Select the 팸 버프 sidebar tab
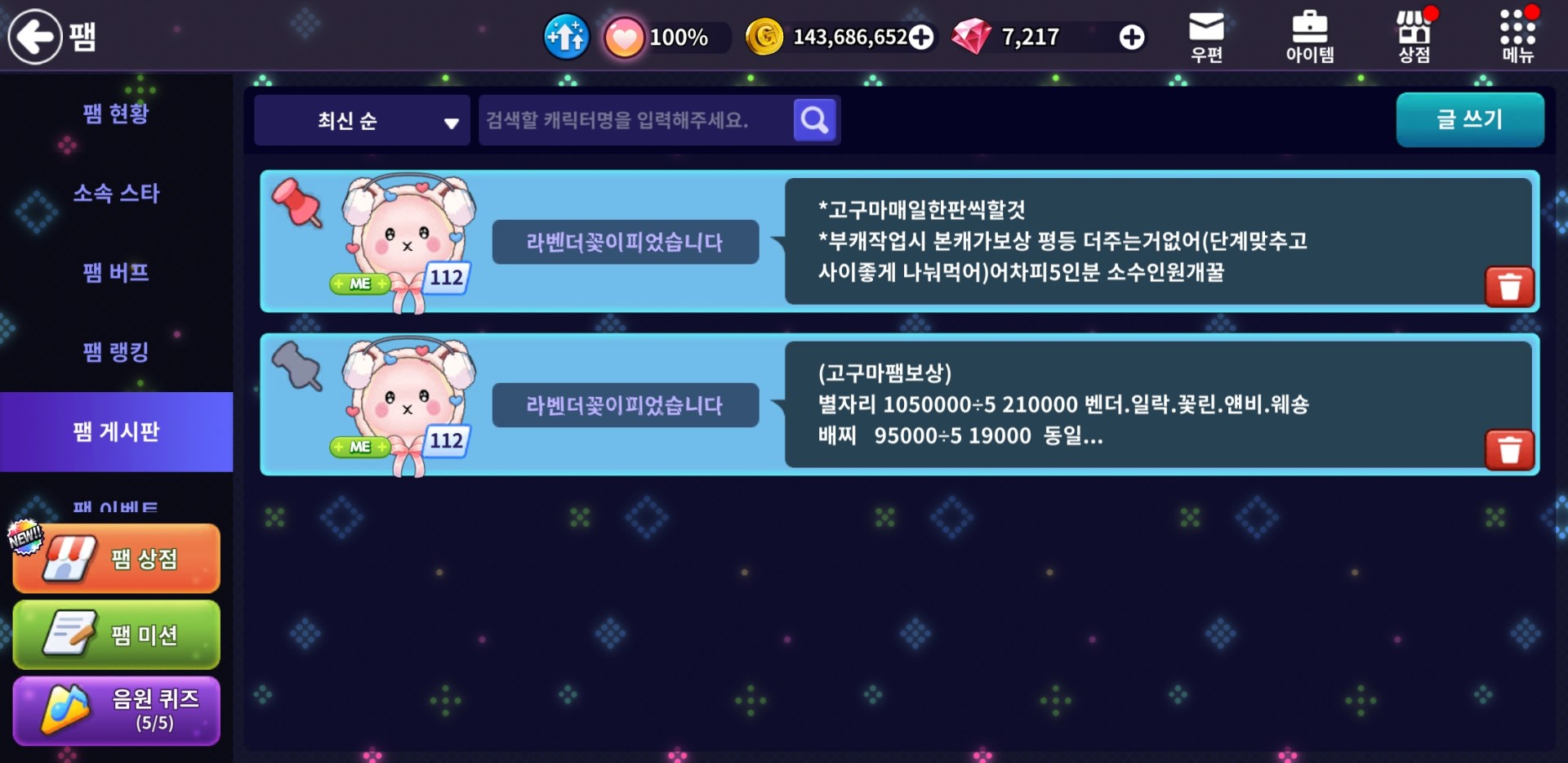1568x763 pixels. click(x=116, y=273)
